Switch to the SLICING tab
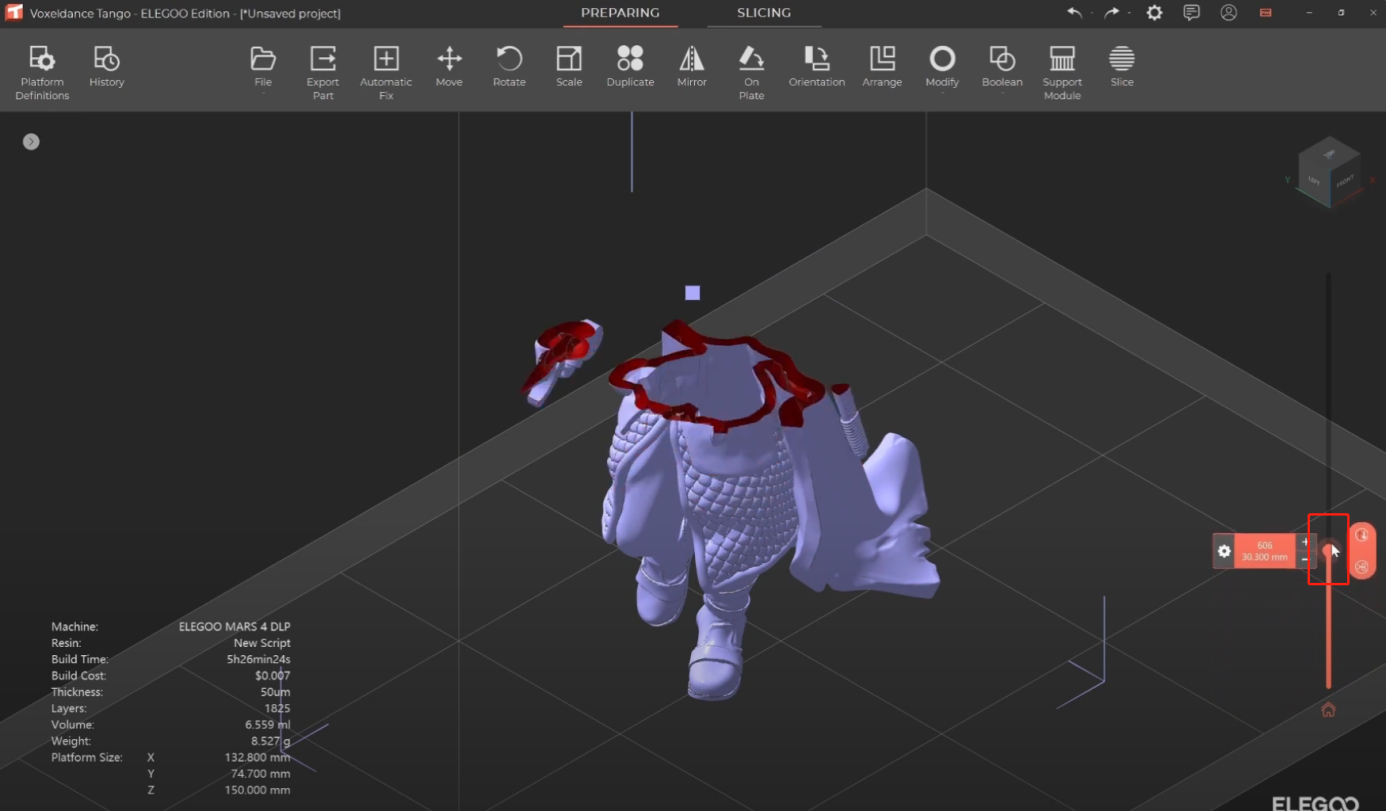Image resolution: width=1386 pixels, height=811 pixels. pyautogui.click(x=764, y=13)
